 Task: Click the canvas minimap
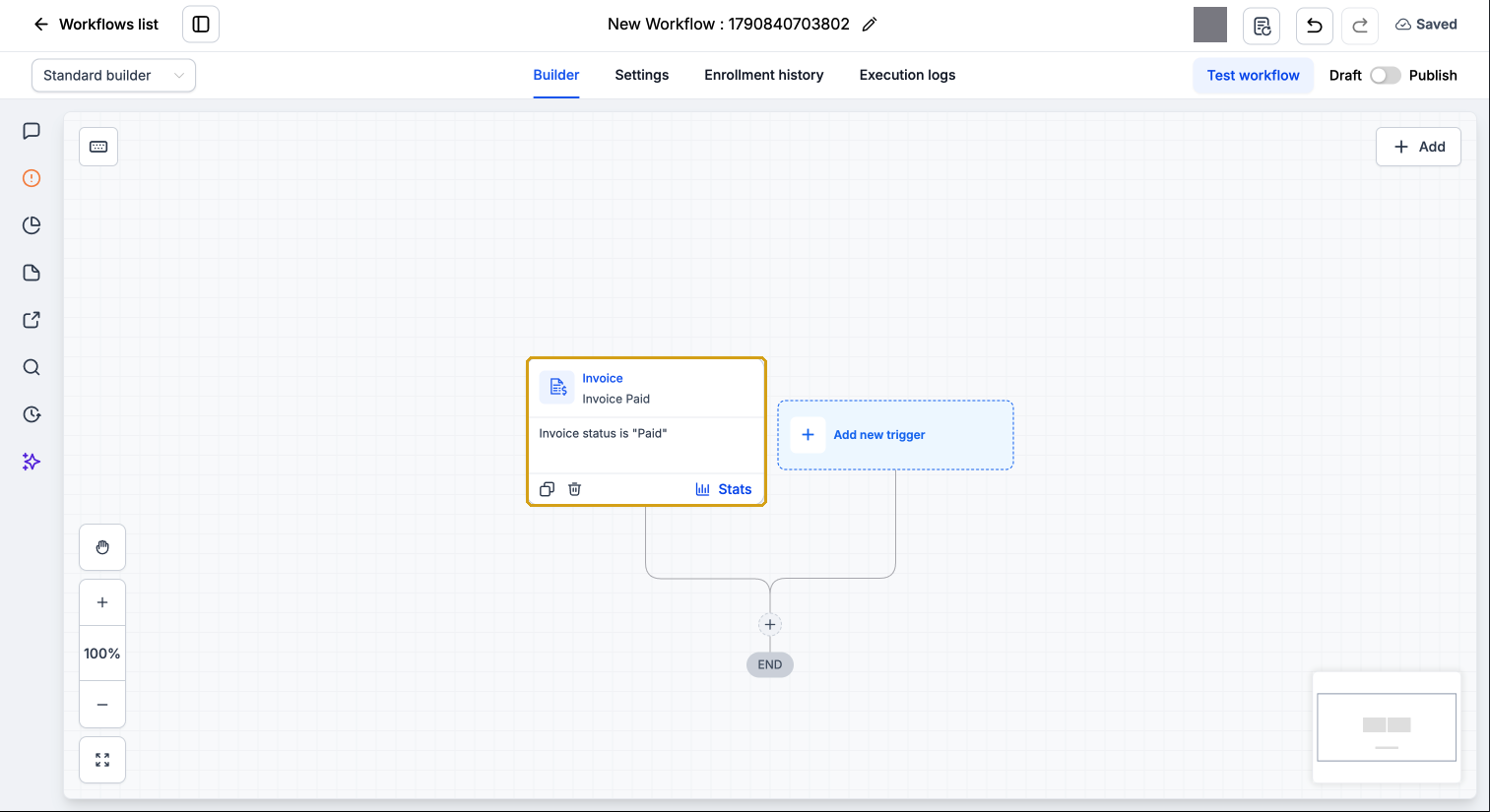(1387, 727)
